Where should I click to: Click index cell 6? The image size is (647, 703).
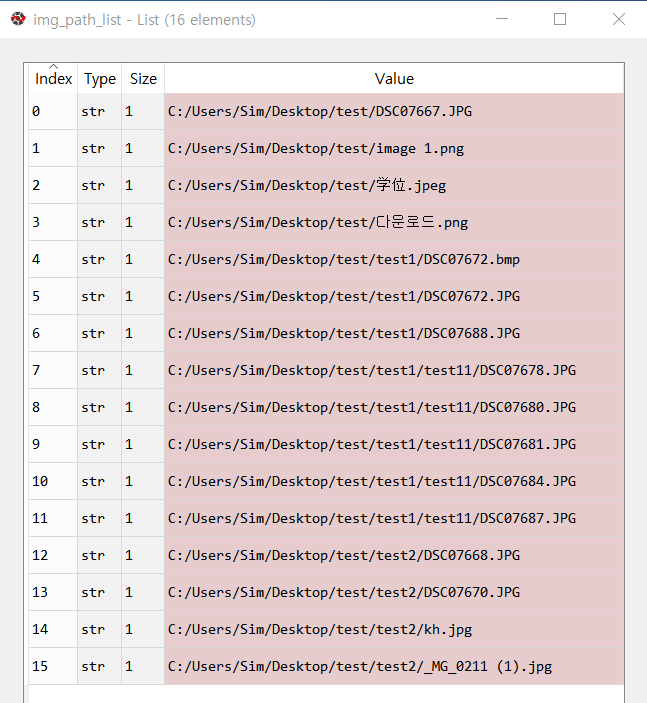[53, 334]
